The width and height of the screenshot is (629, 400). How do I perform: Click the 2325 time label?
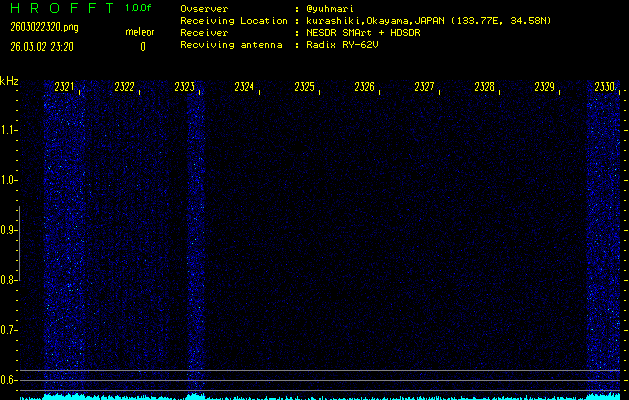click(x=304, y=88)
